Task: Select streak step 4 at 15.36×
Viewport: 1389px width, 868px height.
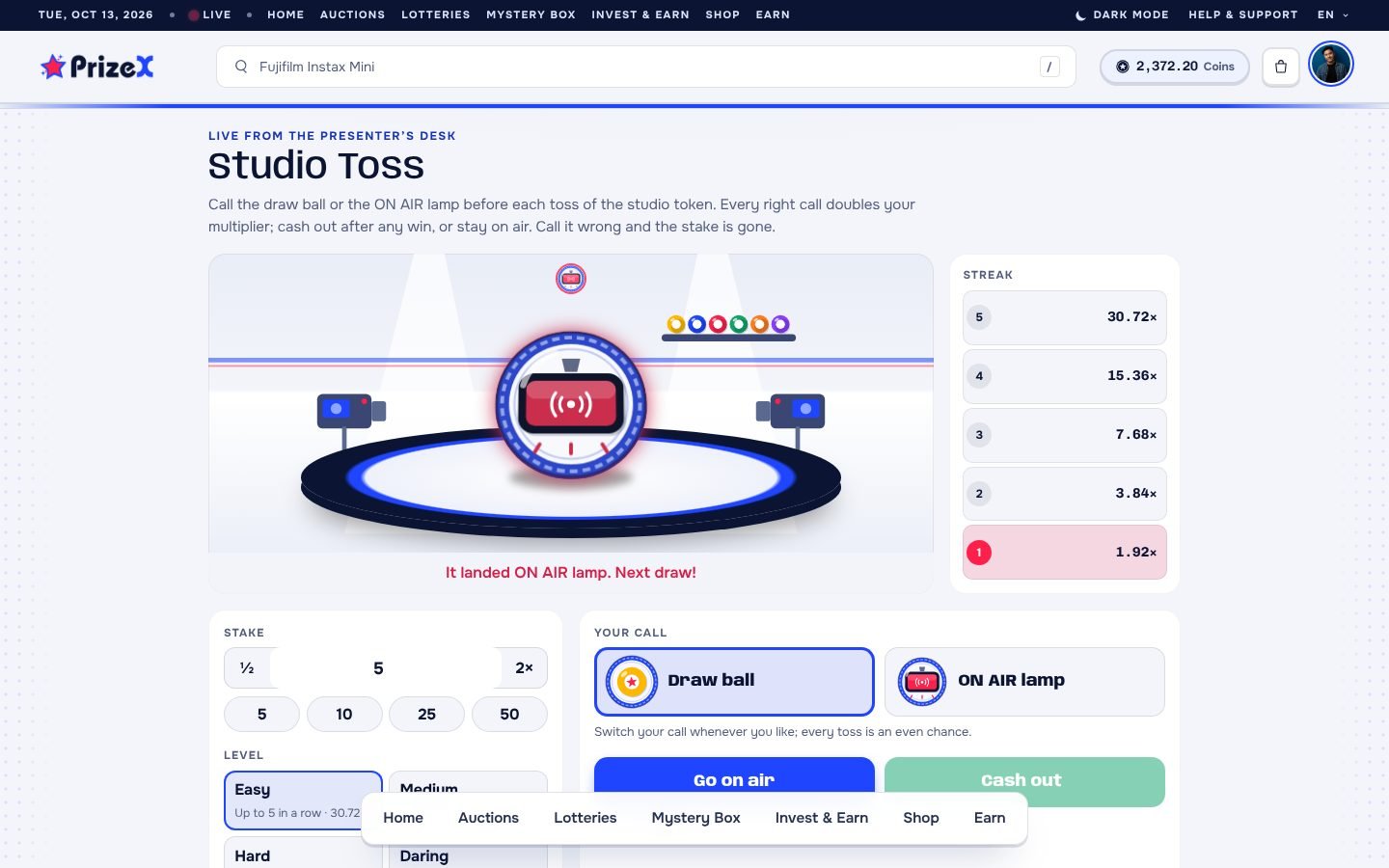Action: tap(1065, 376)
